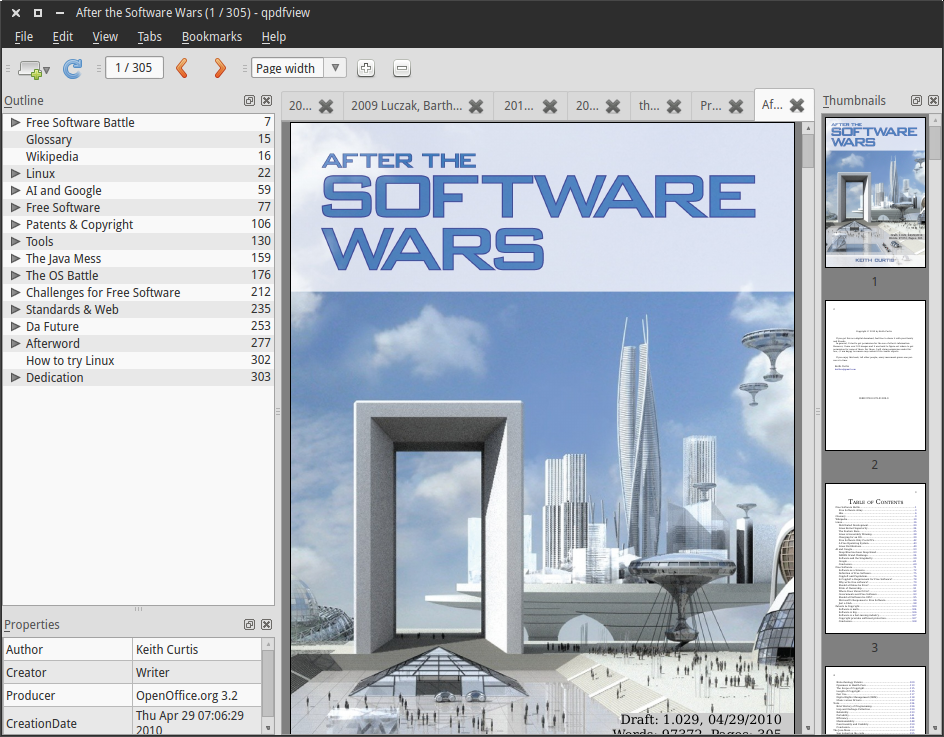This screenshot has width=944, height=737.
Task: Open the page 2 thumbnail
Action: point(875,375)
